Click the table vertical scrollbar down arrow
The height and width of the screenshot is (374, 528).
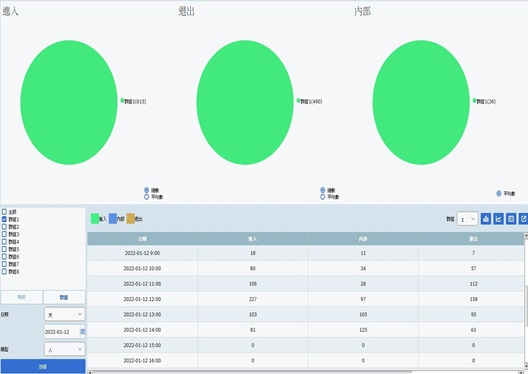(x=526, y=366)
